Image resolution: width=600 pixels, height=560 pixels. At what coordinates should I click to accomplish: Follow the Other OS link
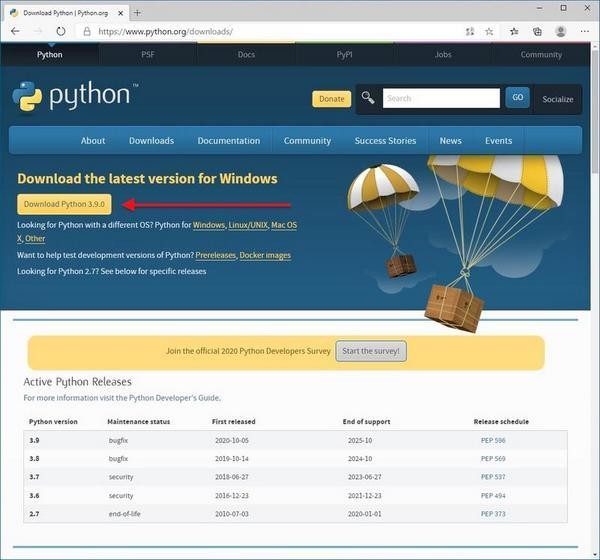click(35, 238)
